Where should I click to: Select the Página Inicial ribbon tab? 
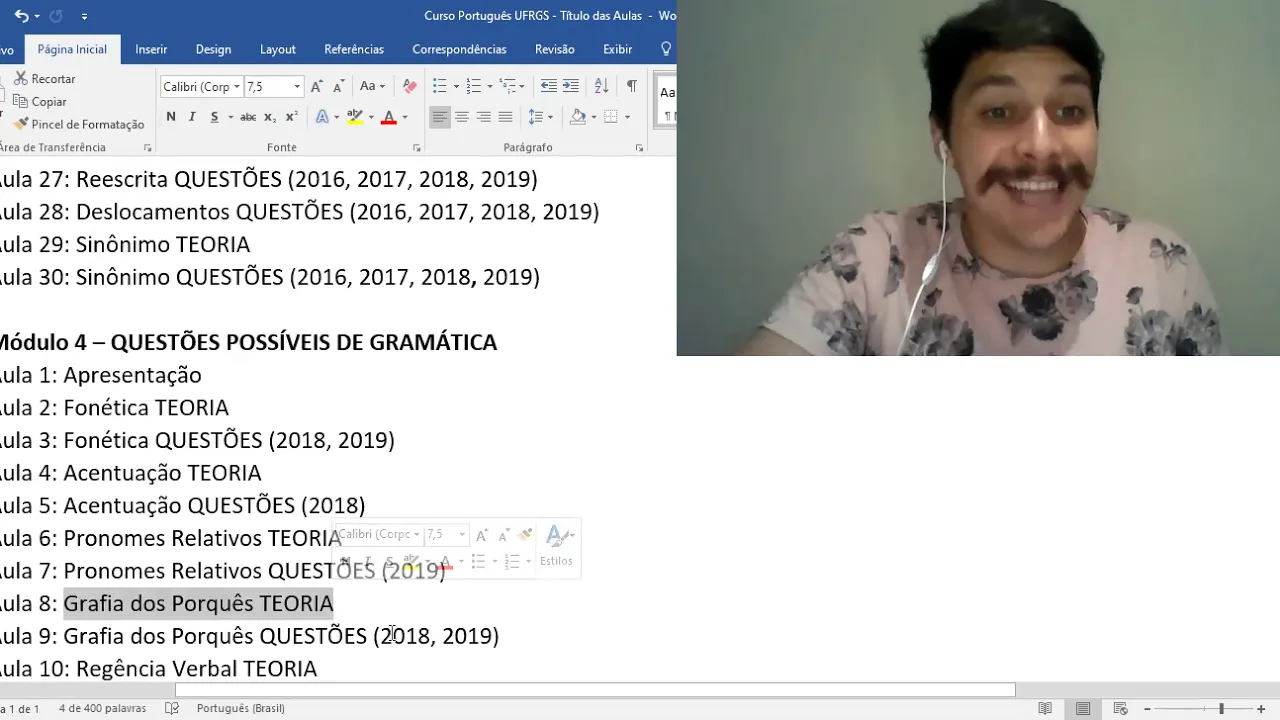pos(72,49)
